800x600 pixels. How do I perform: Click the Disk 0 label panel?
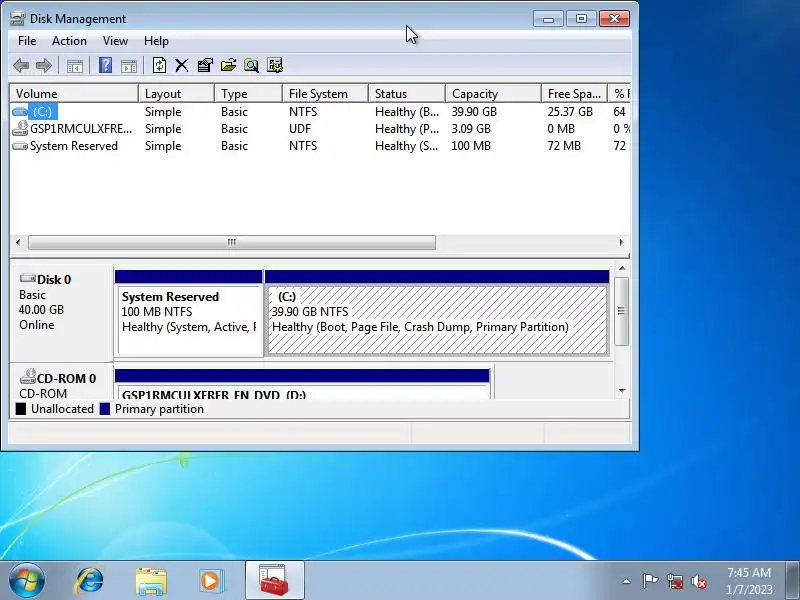(x=61, y=312)
